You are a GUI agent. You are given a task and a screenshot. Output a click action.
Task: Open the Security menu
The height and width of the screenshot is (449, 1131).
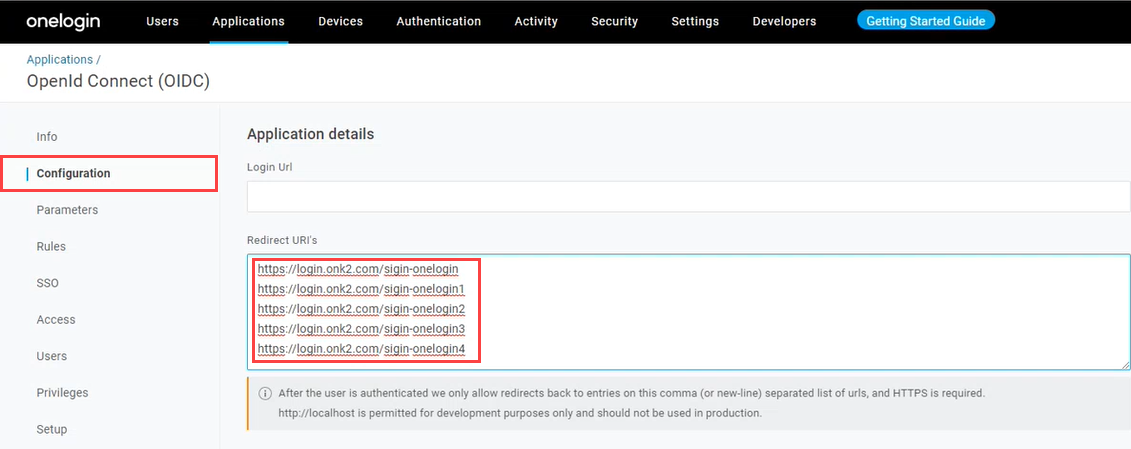(x=615, y=21)
